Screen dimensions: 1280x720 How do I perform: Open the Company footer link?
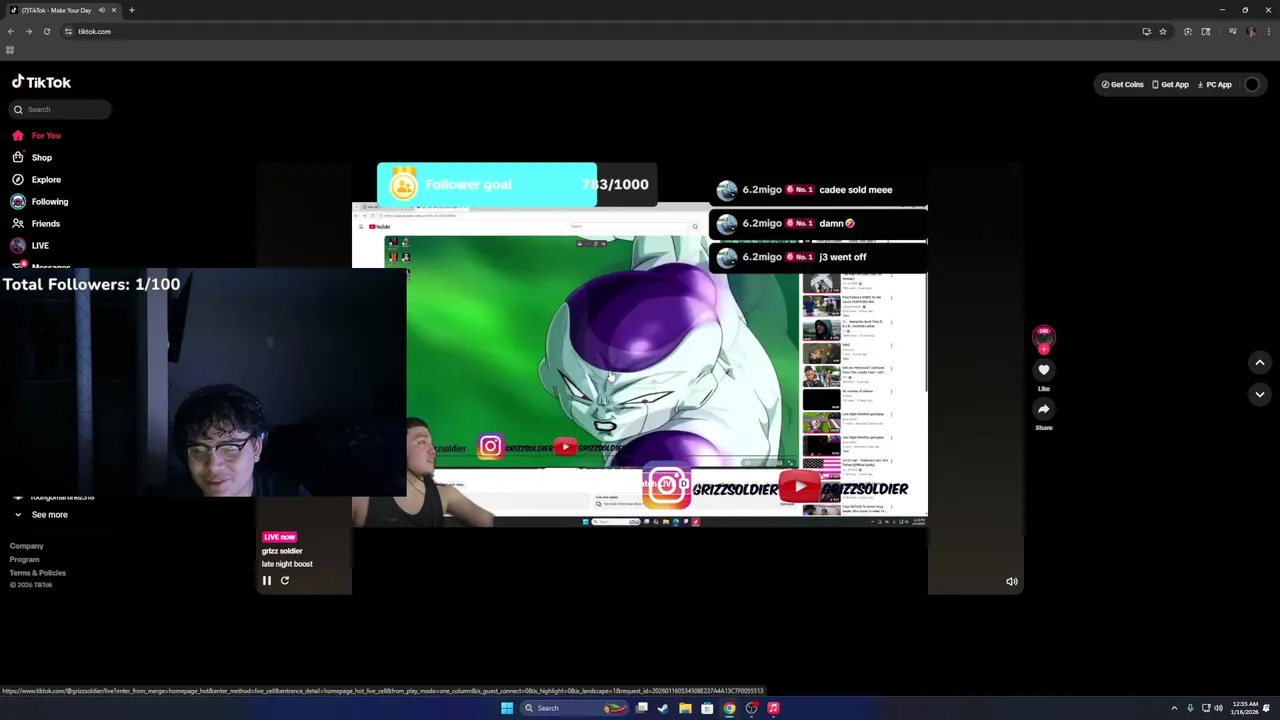point(27,546)
